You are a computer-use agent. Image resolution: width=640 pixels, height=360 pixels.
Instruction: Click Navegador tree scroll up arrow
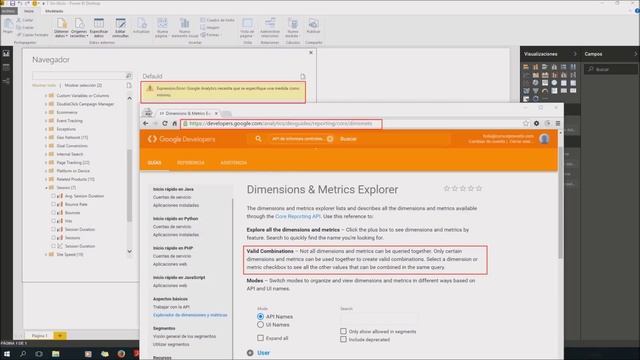[x=129, y=98]
